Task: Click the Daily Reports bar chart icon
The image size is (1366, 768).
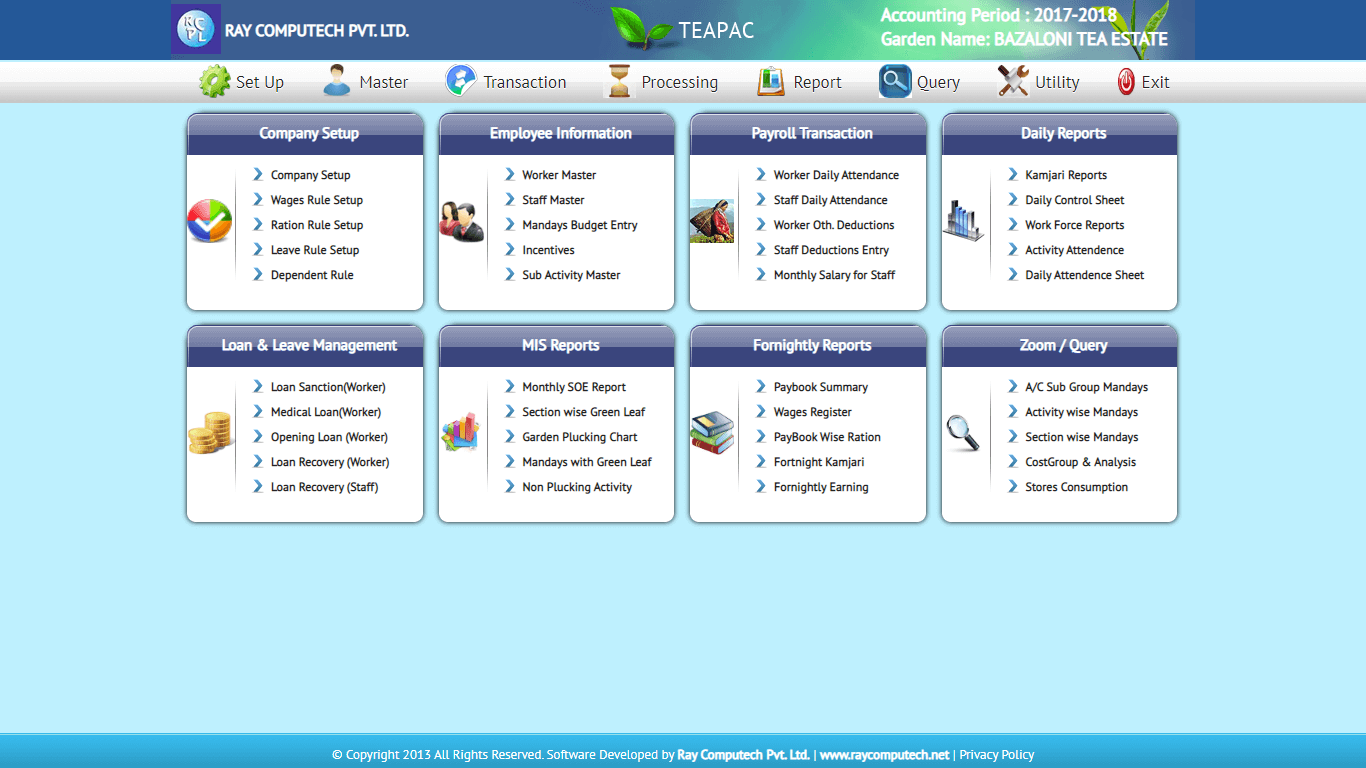Action: tap(963, 221)
